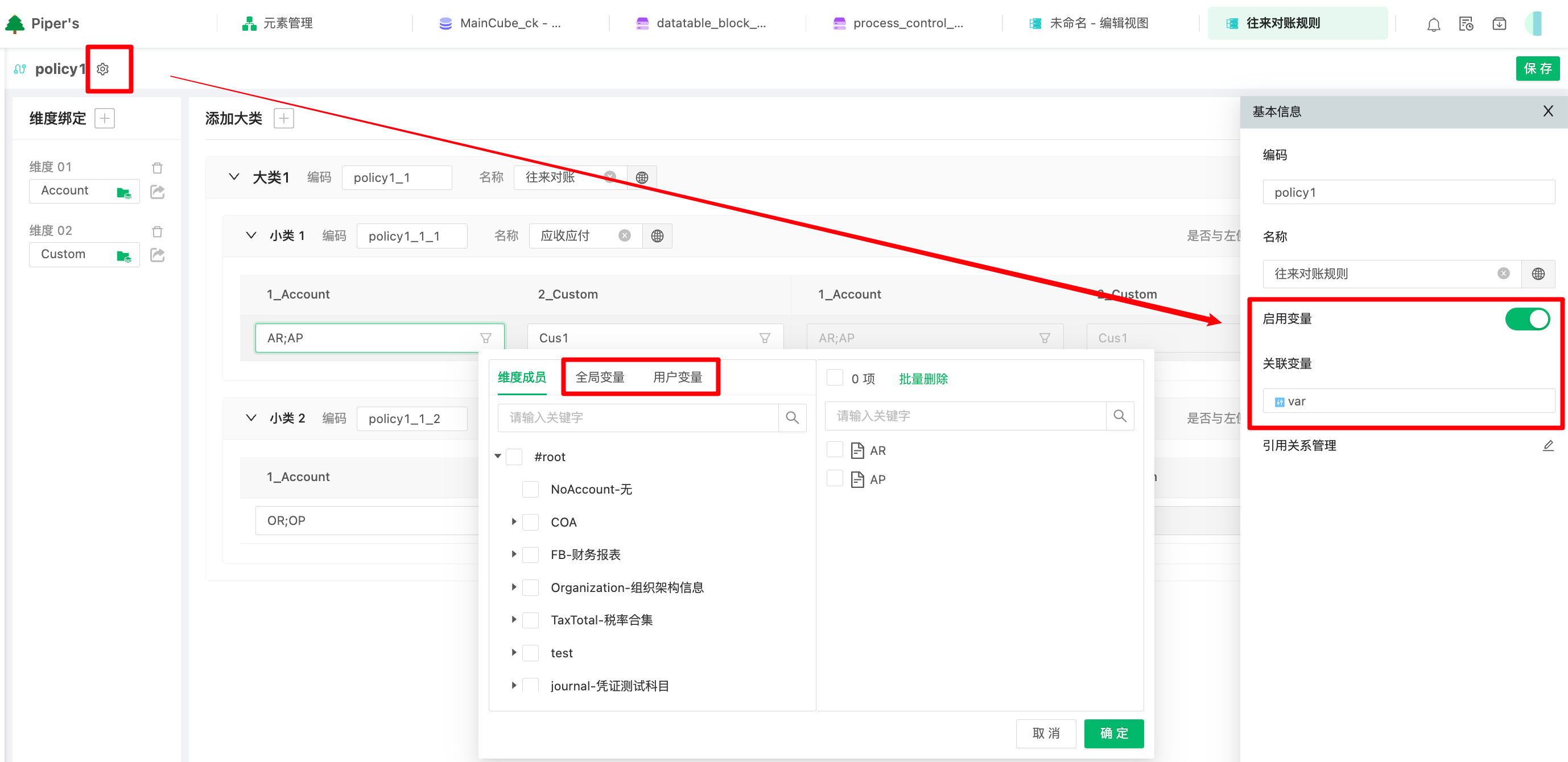The width and height of the screenshot is (1568, 762).
Task: Click the 批量删除 link
Action: [x=923, y=379]
